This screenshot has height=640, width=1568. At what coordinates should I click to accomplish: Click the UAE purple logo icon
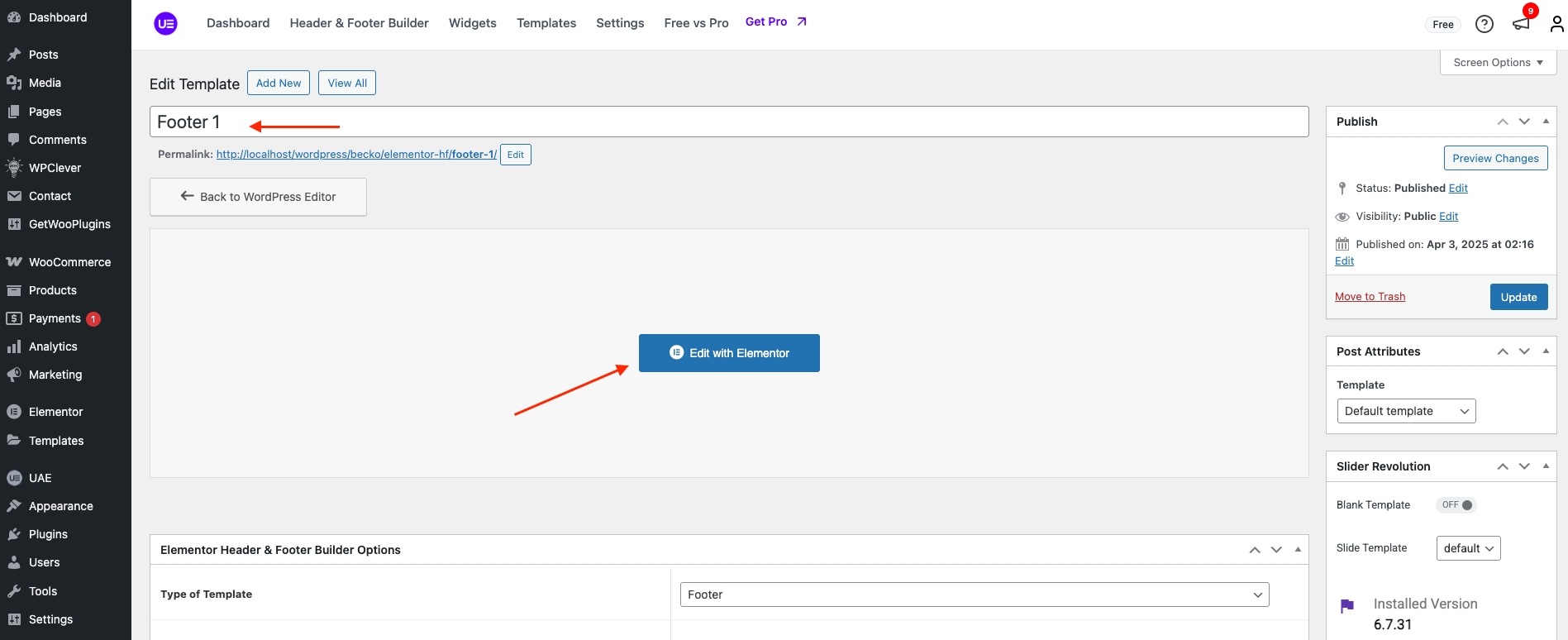(165, 24)
